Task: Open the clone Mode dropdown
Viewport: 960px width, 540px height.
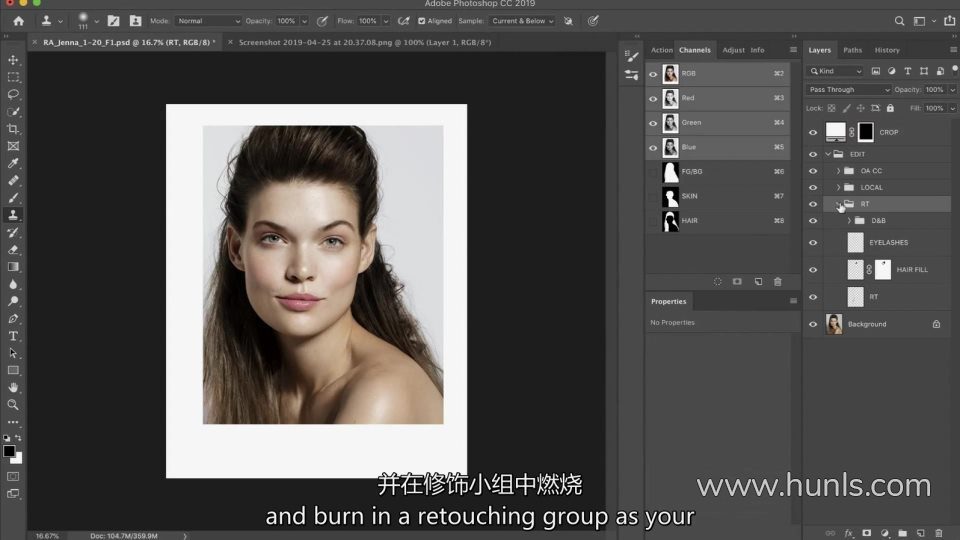Action: (208, 21)
